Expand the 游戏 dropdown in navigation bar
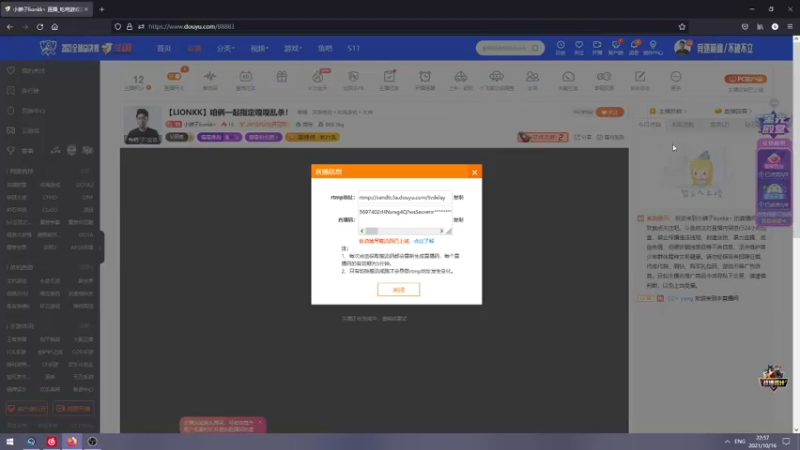The image size is (800, 450). (x=293, y=48)
